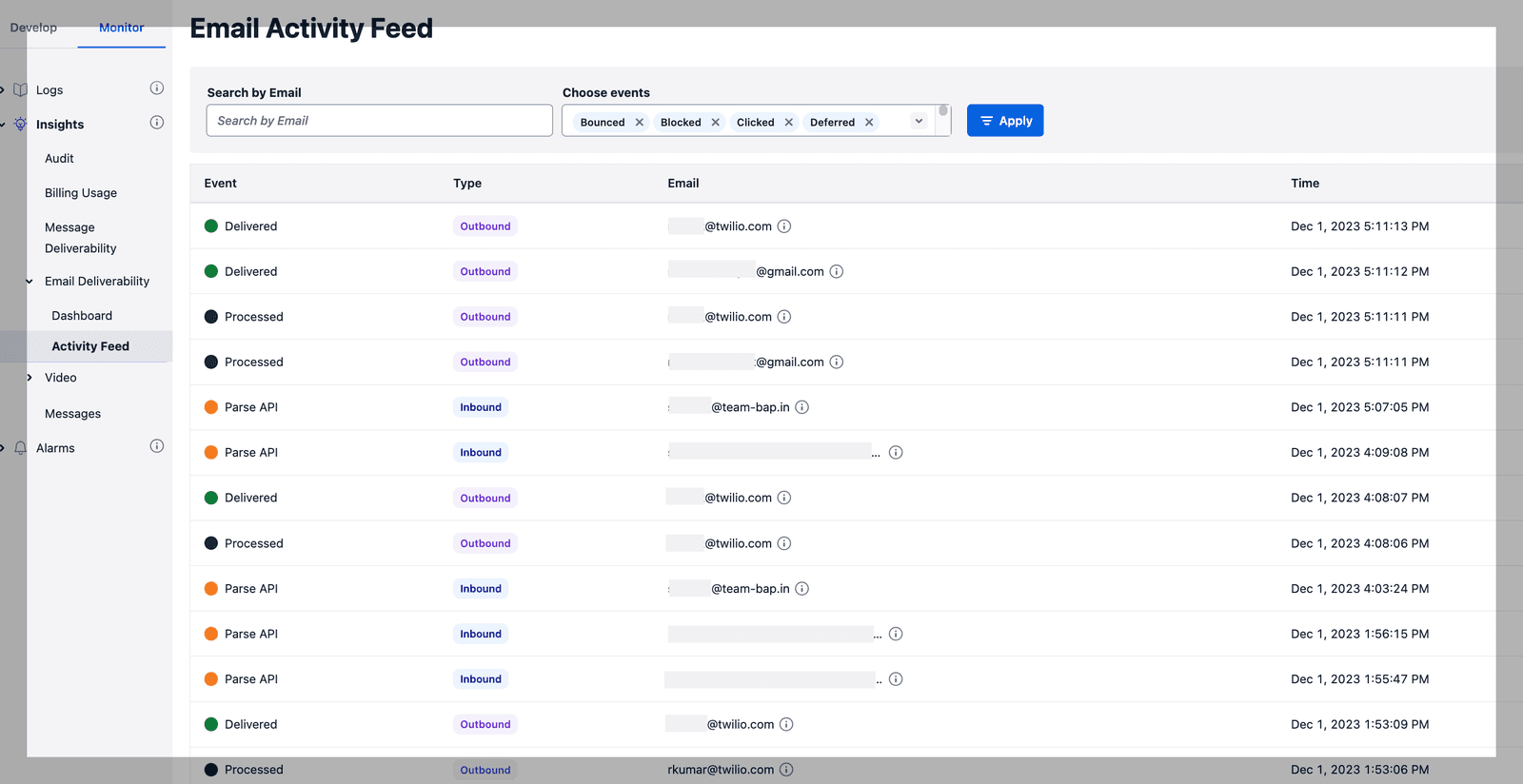Open the Dashboard sidebar link
1523x784 pixels.
82,316
